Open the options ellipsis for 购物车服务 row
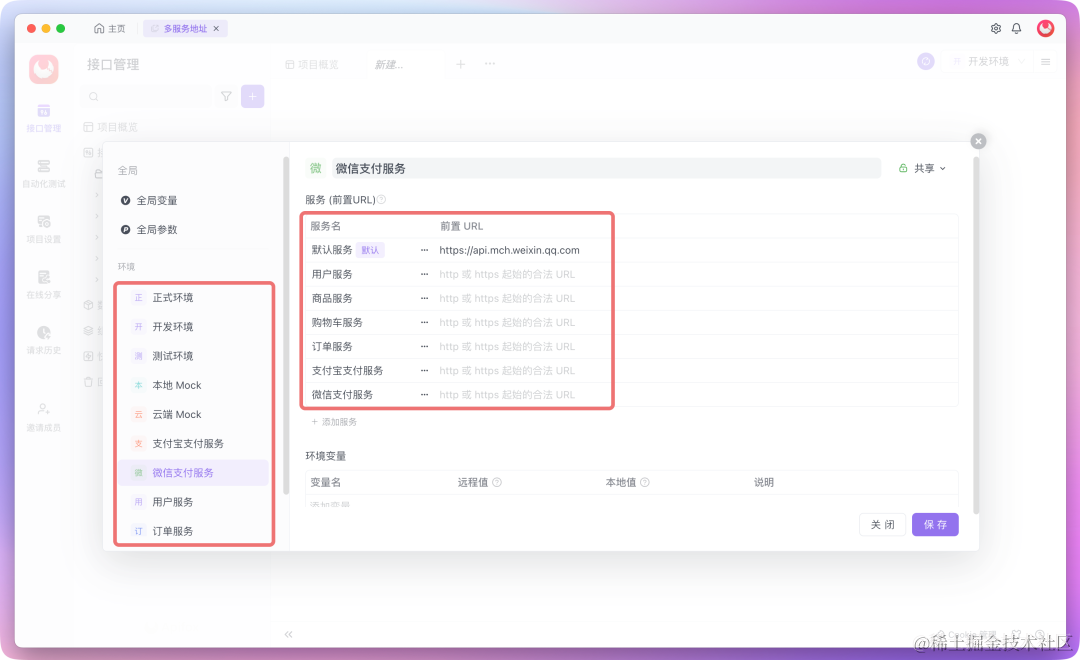 [x=424, y=322]
